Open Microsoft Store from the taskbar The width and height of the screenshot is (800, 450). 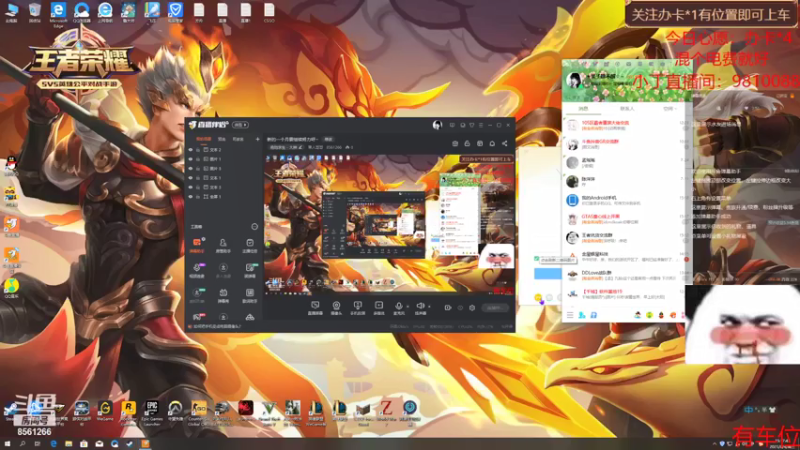[x=84, y=444]
